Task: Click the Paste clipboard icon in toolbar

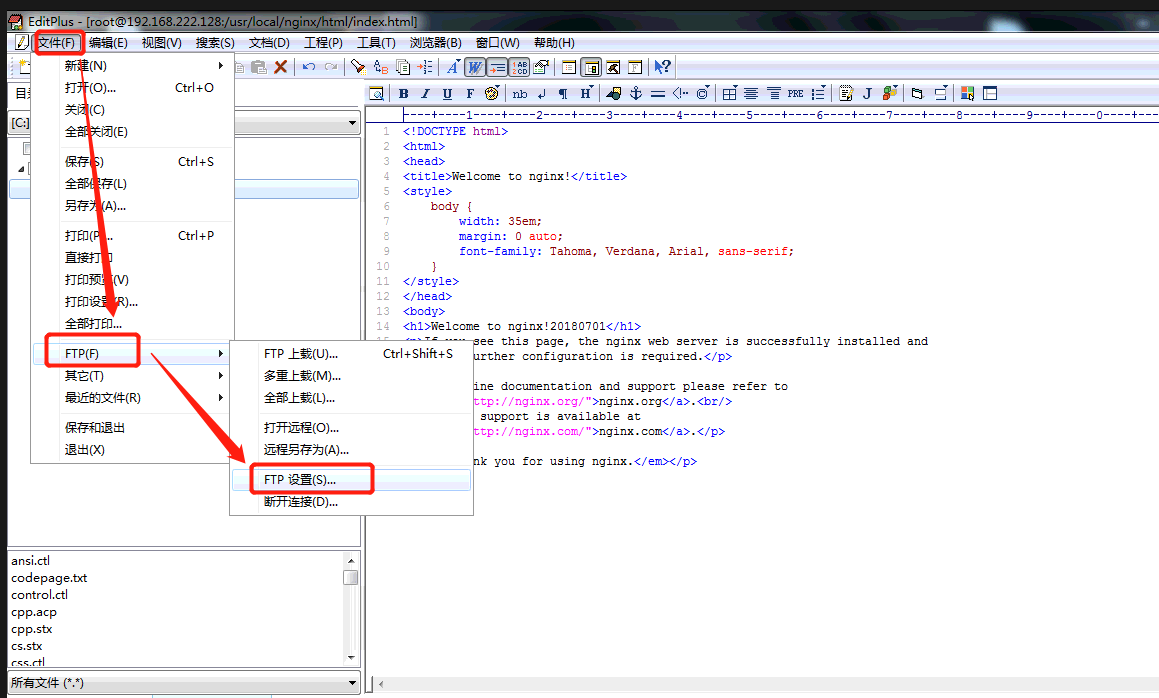Action: 259,67
